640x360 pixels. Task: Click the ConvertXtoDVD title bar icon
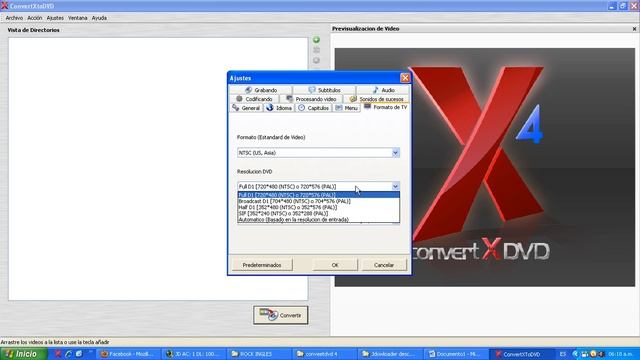point(4,6)
